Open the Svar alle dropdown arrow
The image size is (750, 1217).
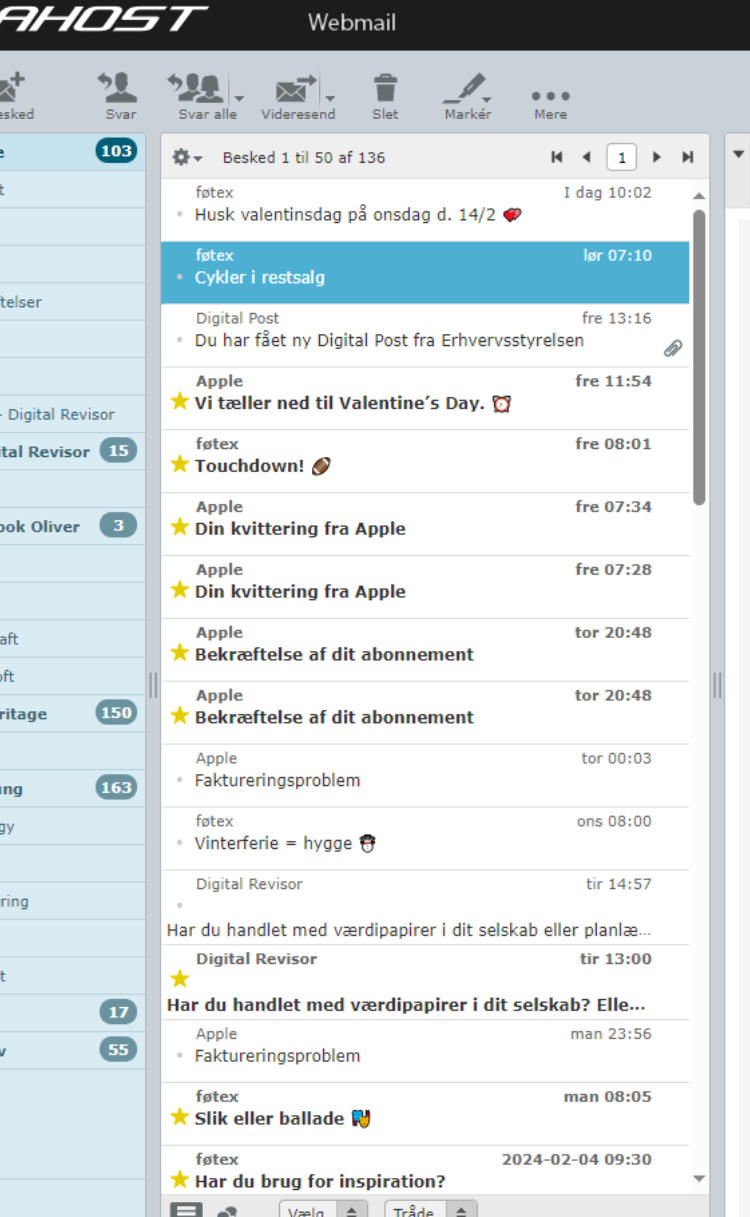238,97
